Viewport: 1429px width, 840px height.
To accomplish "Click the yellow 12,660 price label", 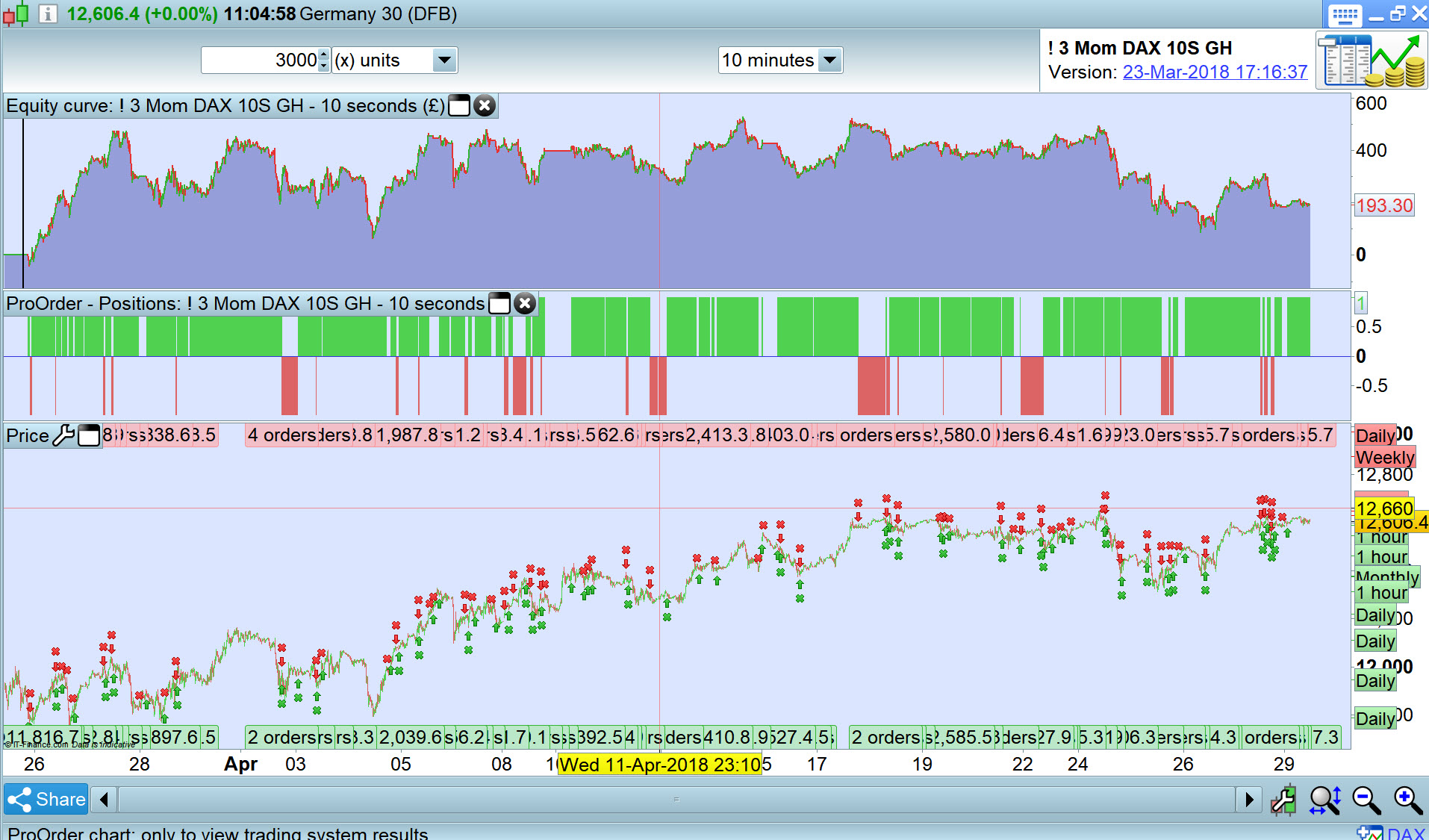I will [x=1384, y=509].
